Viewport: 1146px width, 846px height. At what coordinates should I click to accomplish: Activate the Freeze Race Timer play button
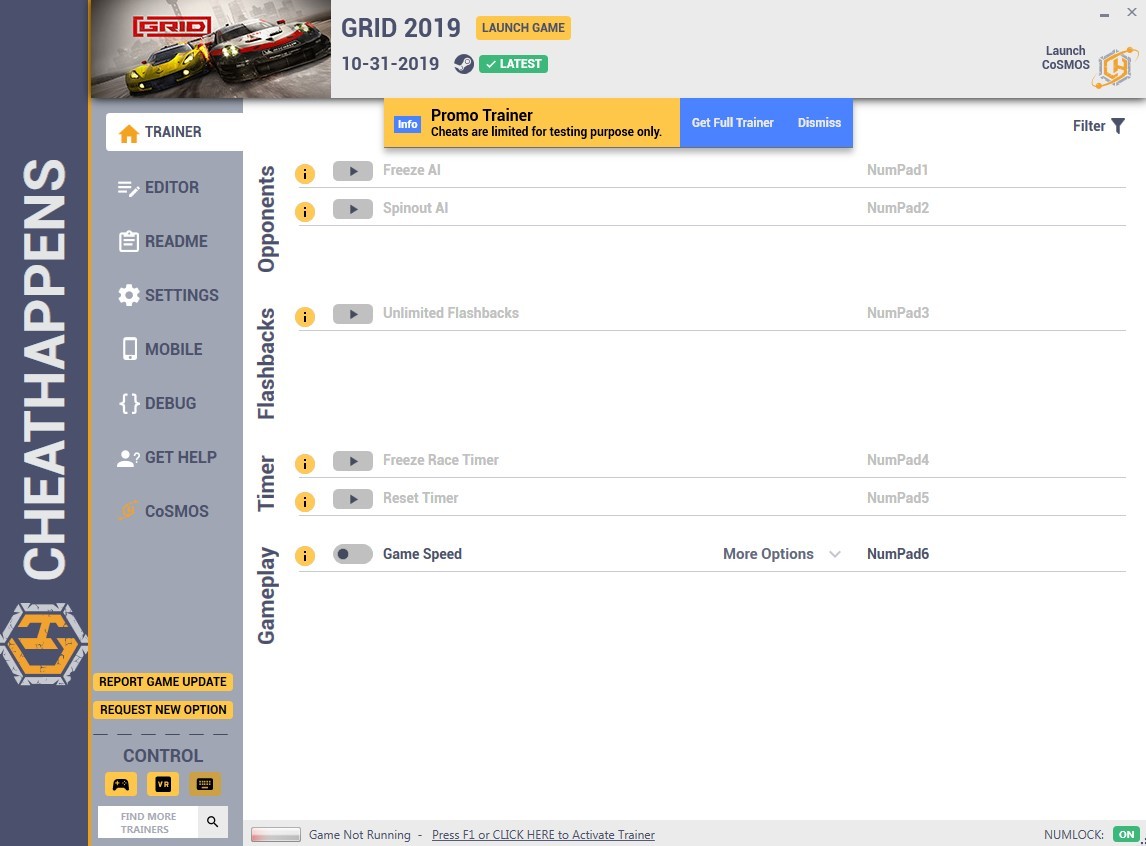point(353,461)
